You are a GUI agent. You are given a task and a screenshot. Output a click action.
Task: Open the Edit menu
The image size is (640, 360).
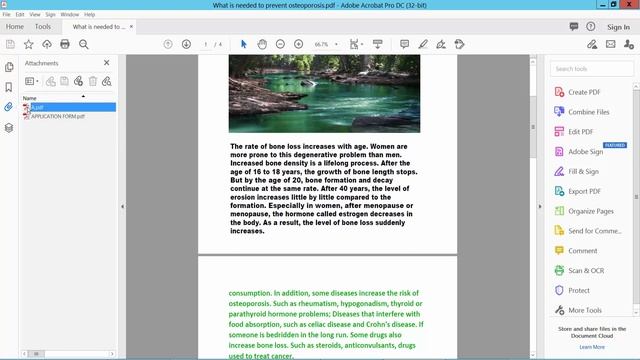pos(20,14)
